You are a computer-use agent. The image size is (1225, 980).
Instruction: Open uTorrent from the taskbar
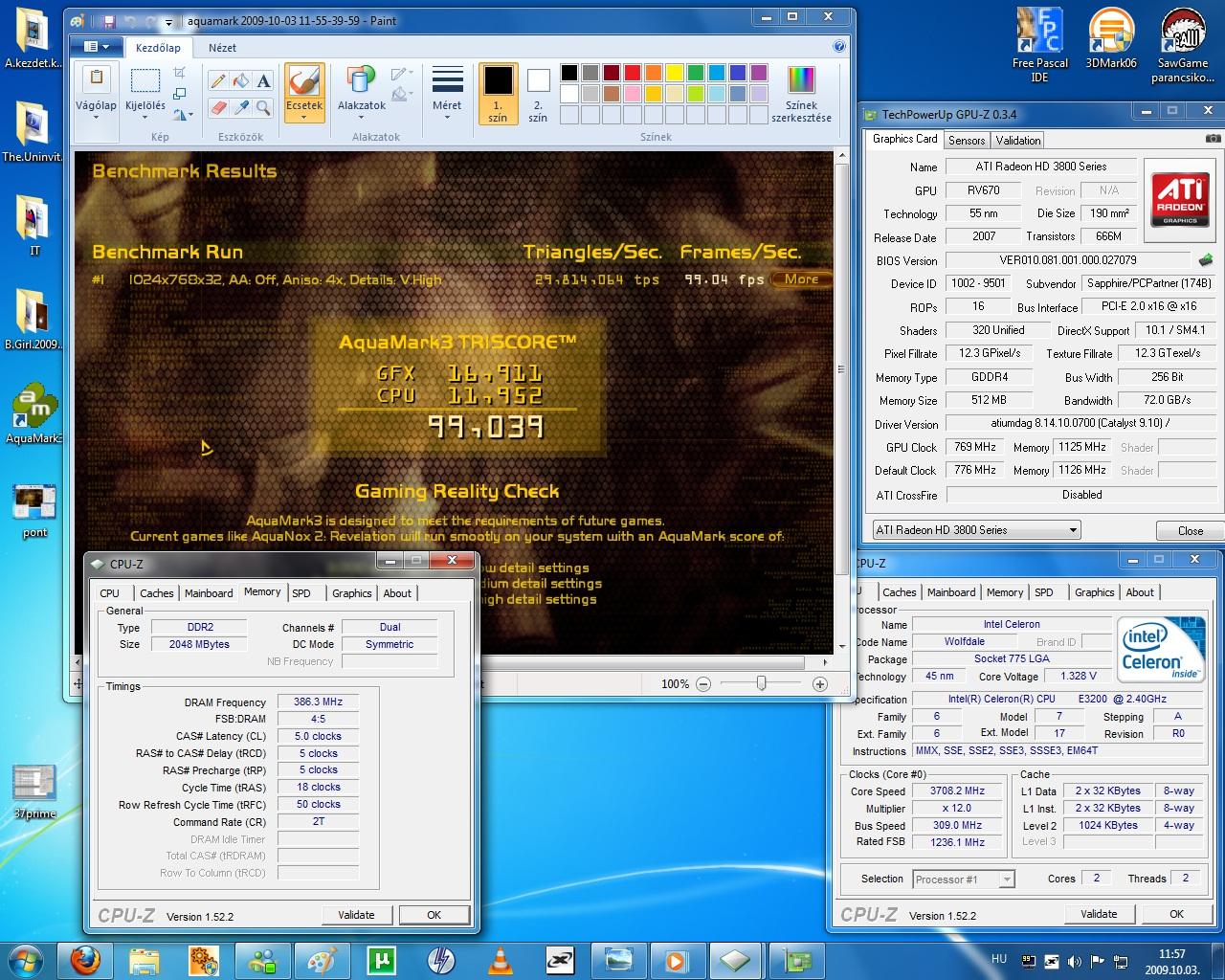tap(381, 959)
